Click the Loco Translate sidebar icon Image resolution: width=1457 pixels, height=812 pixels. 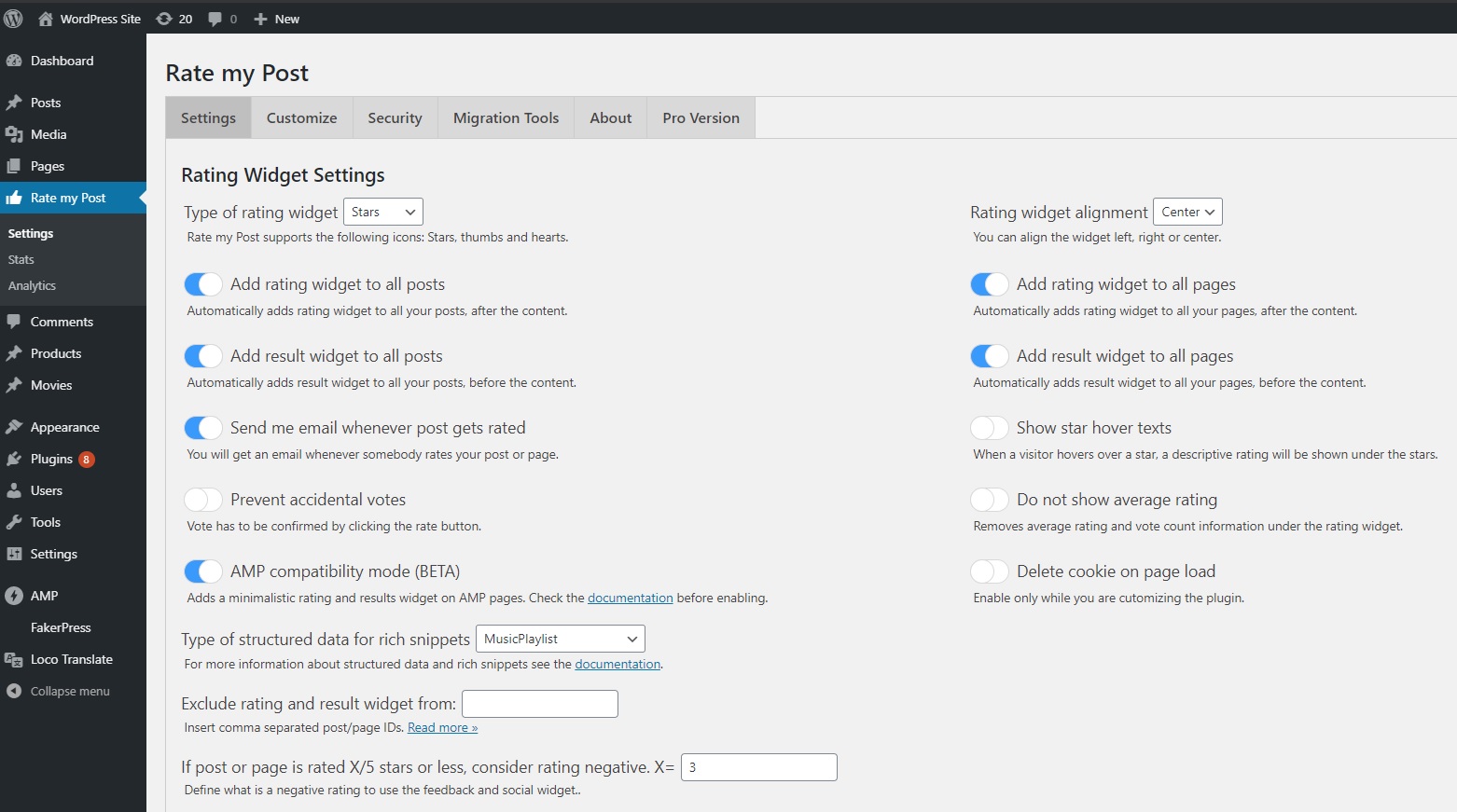coord(14,659)
